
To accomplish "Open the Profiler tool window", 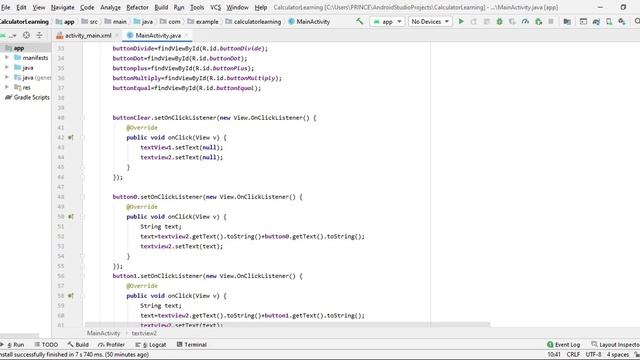I will pos(111,344).
